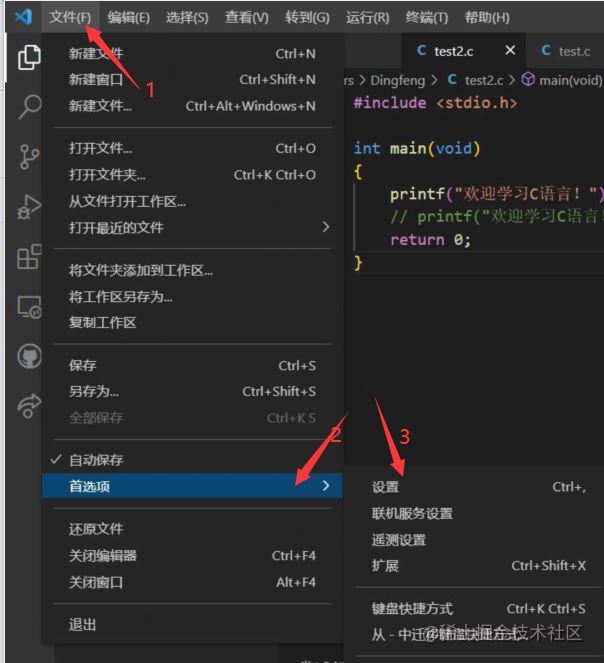The width and height of the screenshot is (604, 663).
Task: Switch to the test2.c tab
Action: pos(463,51)
